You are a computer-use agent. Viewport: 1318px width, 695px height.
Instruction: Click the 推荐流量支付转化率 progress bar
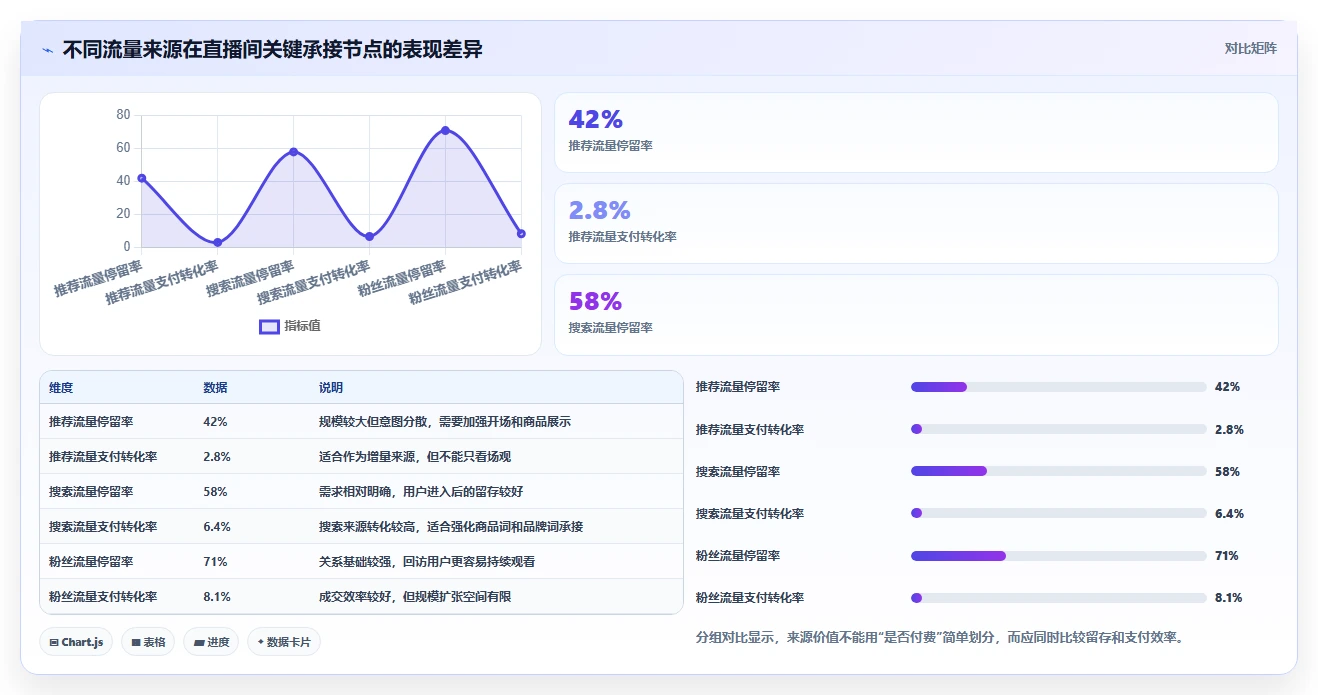[1058, 429]
